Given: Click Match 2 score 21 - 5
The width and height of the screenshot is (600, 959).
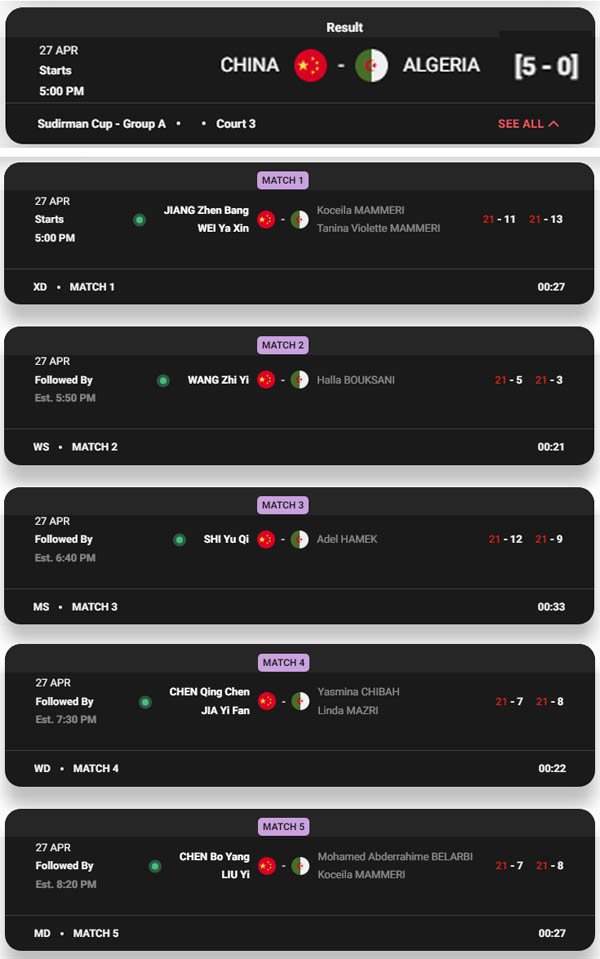Looking at the screenshot, I should click(508, 380).
